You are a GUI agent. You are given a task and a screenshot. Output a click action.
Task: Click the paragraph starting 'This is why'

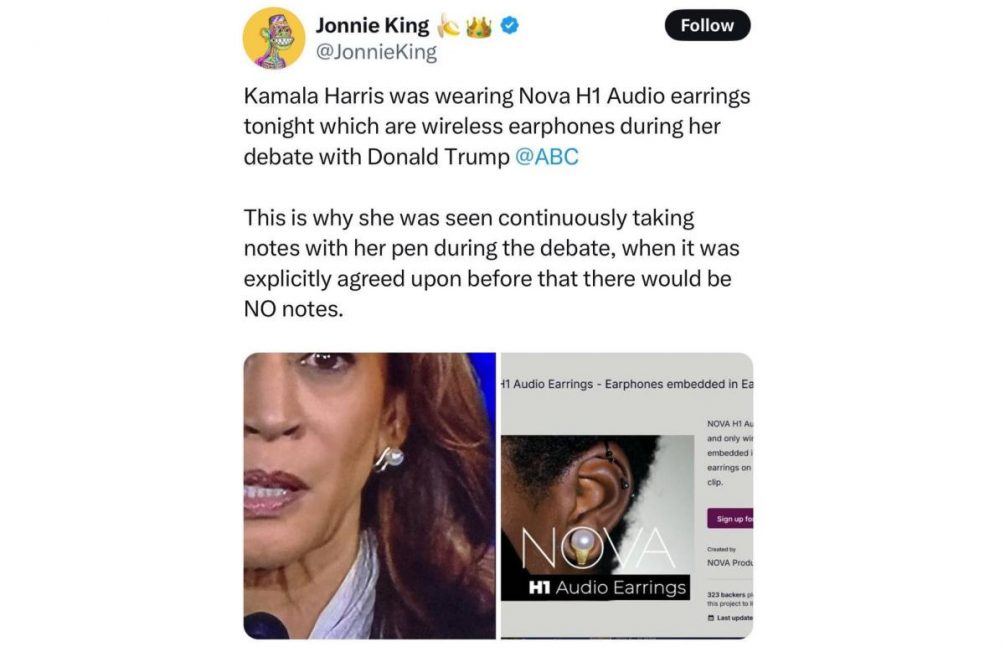(492, 264)
